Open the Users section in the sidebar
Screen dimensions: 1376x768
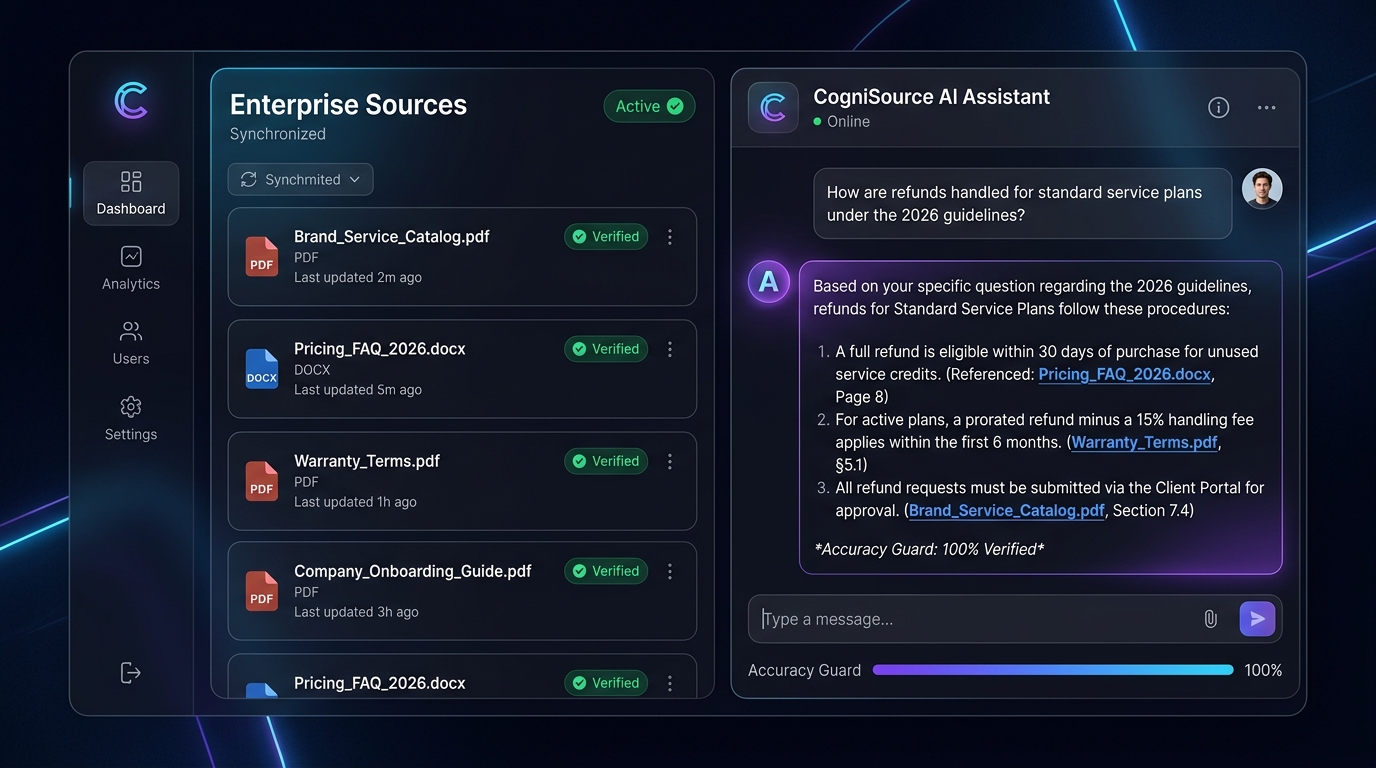click(x=131, y=343)
